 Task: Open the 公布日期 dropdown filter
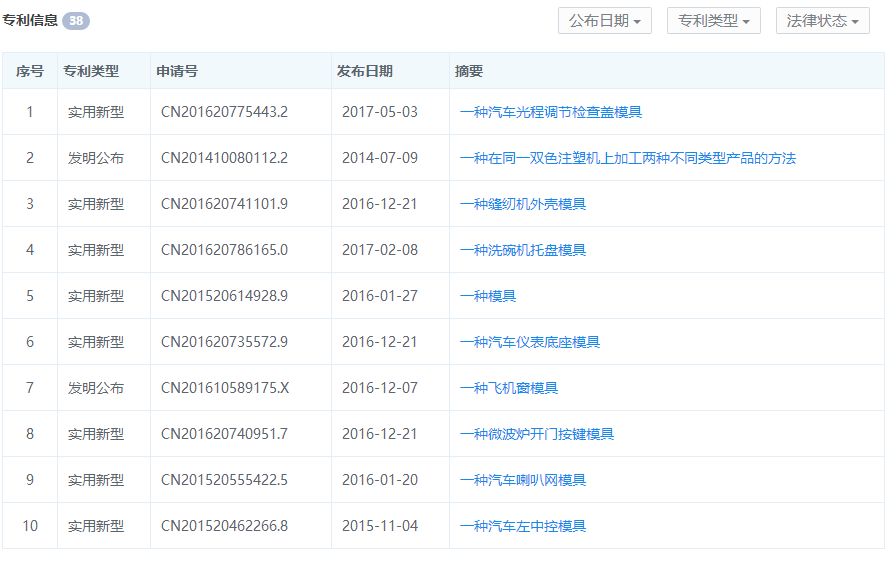pyautogui.click(x=604, y=21)
